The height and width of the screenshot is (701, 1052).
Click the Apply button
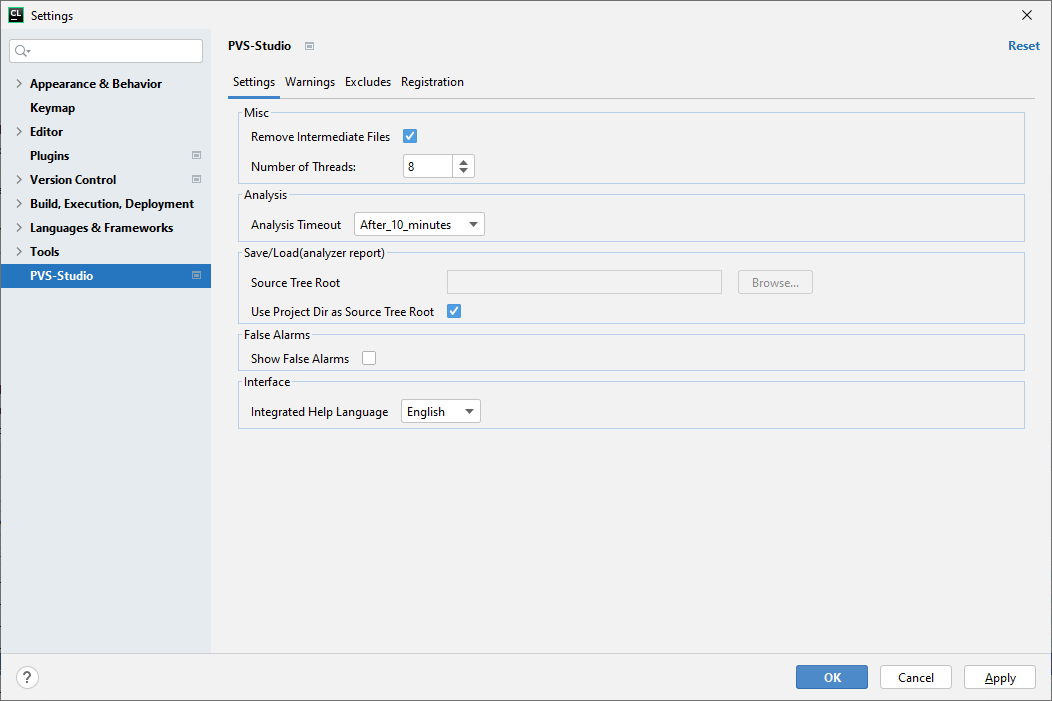[x=1000, y=678]
